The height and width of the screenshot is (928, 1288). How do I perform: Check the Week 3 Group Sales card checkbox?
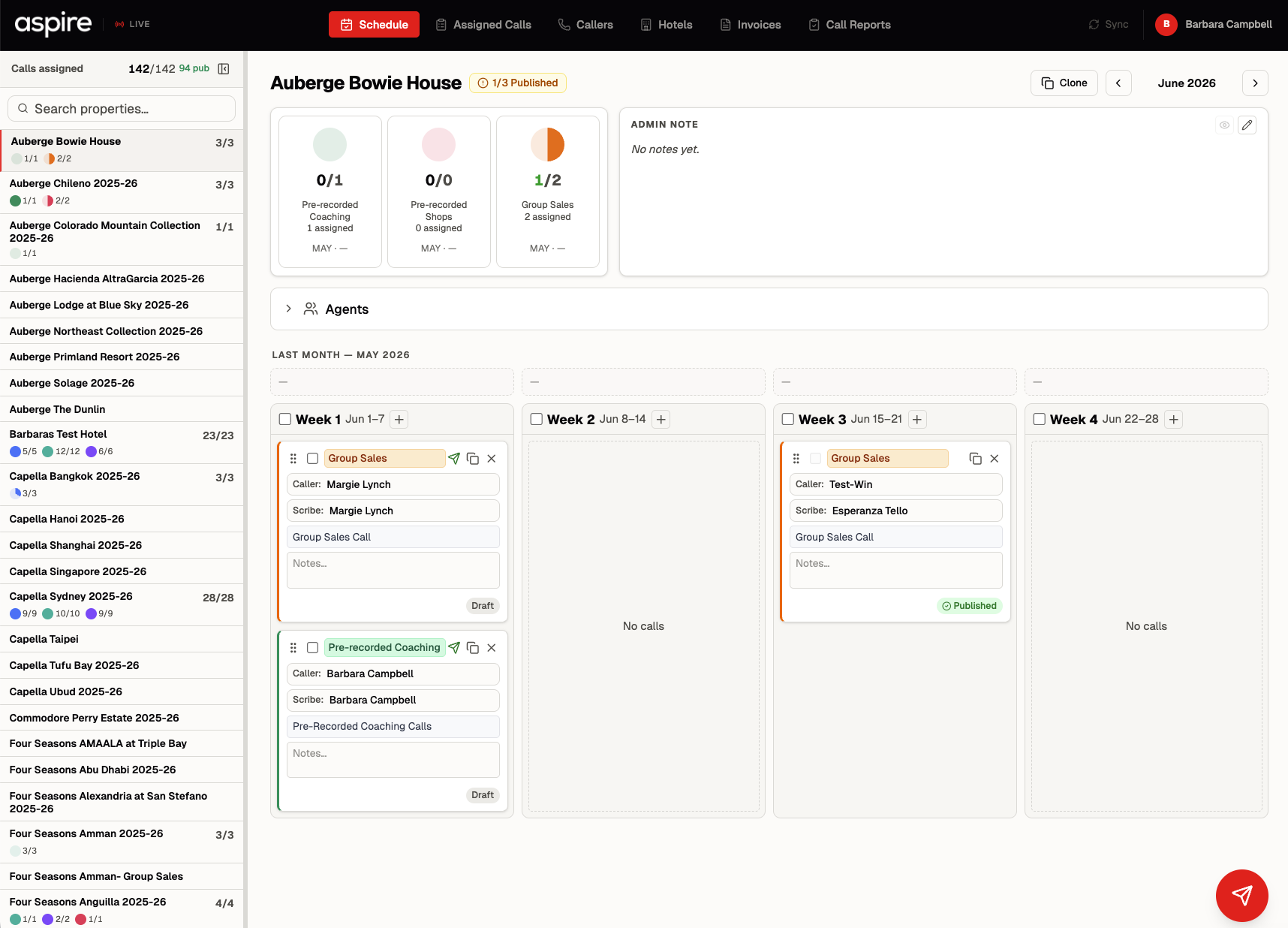(x=816, y=459)
